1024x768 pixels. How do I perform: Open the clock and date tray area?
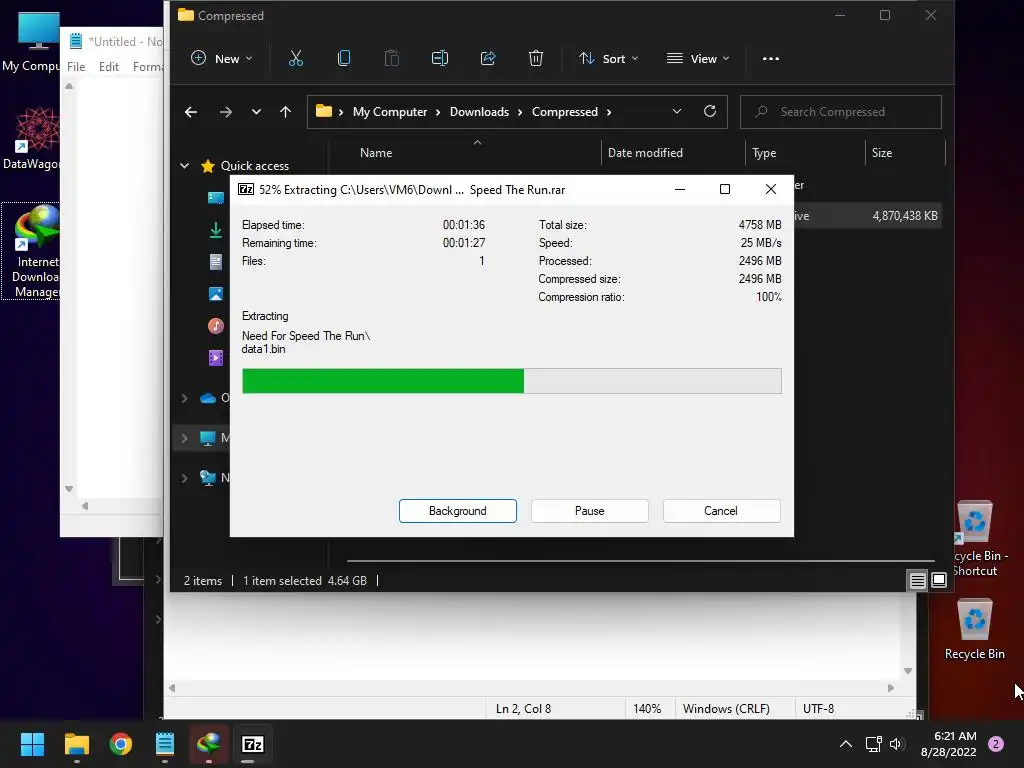tap(948, 744)
